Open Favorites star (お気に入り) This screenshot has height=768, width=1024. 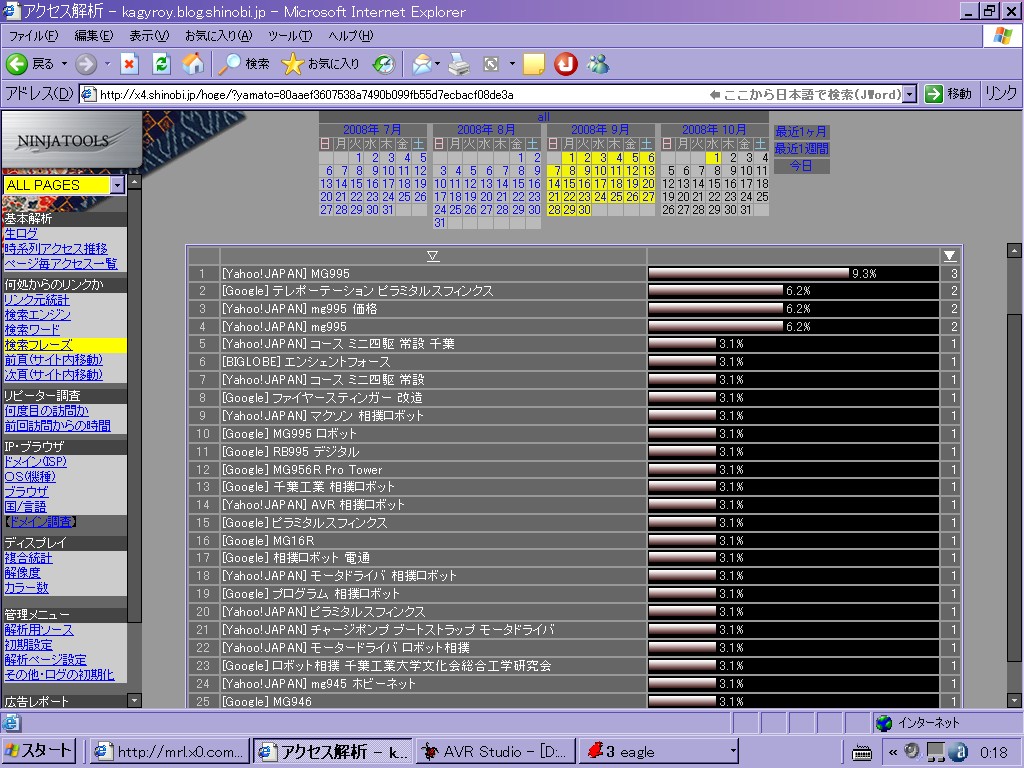(x=320, y=63)
